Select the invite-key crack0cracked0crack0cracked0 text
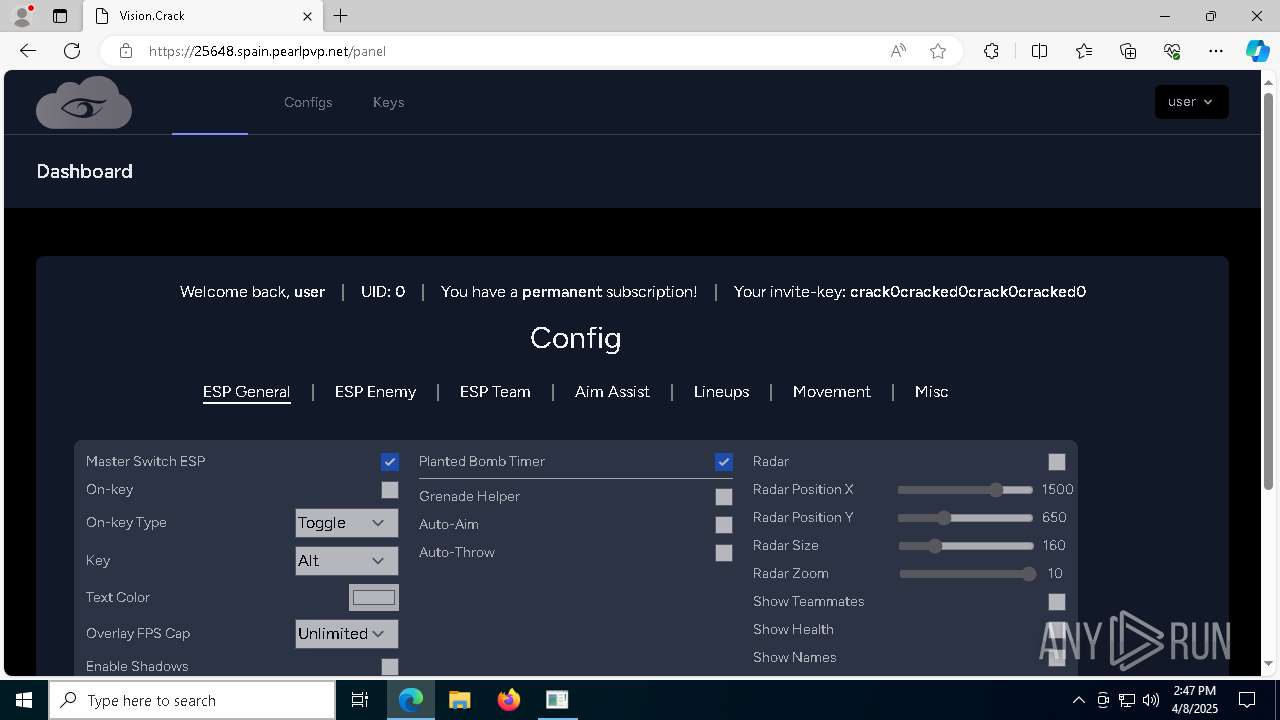 [x=968, y=292]
